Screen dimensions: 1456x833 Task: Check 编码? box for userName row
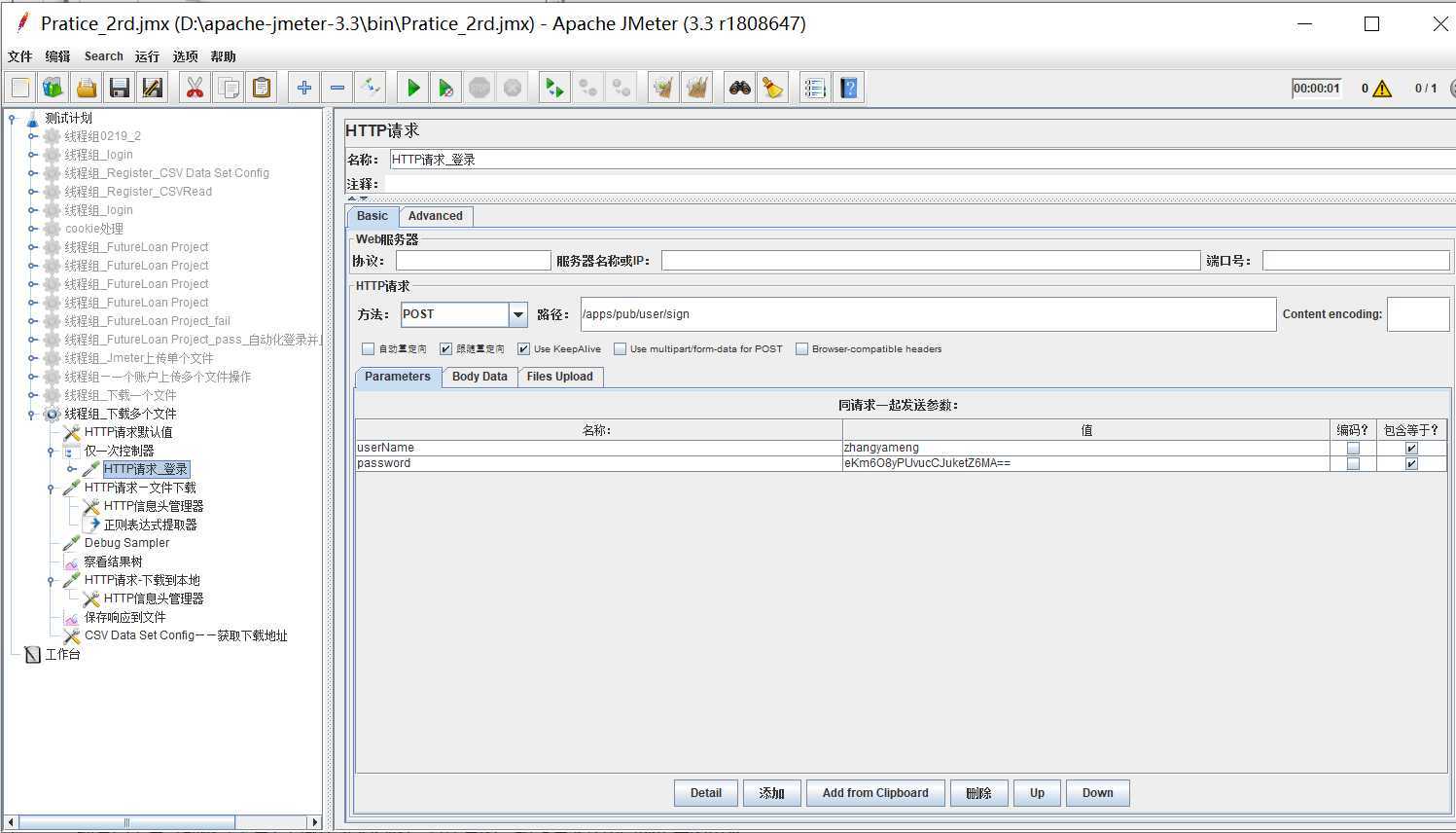click(1353, 448)
